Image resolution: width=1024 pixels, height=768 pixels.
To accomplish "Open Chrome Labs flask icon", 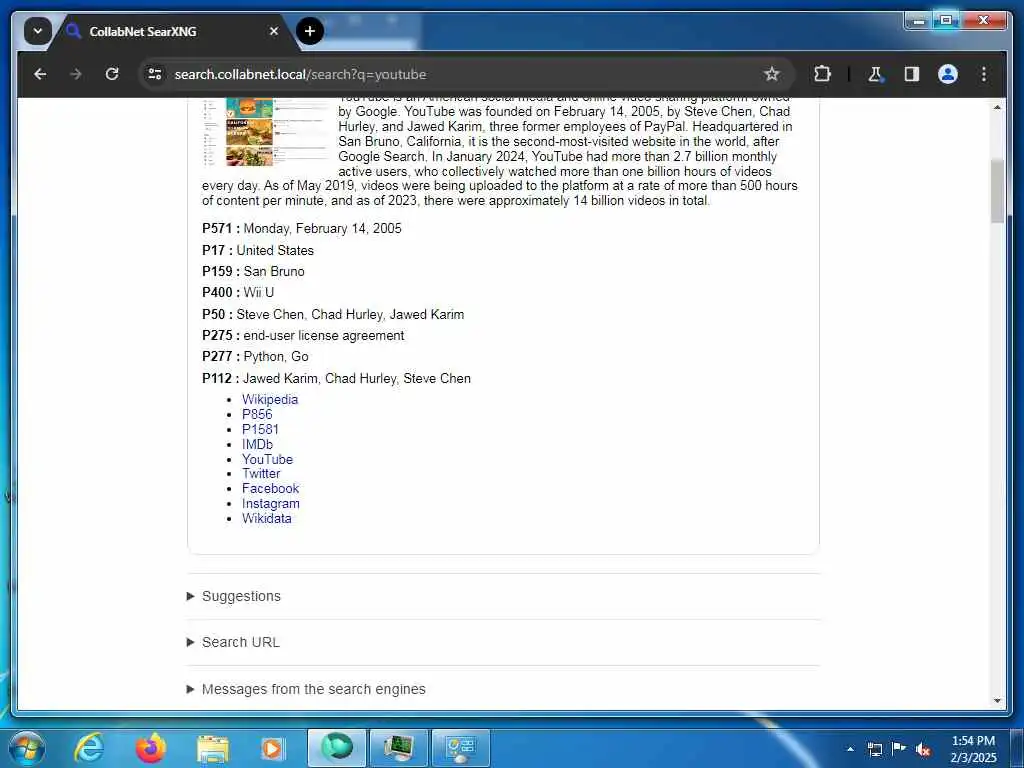I will click(x=875, y=74).
